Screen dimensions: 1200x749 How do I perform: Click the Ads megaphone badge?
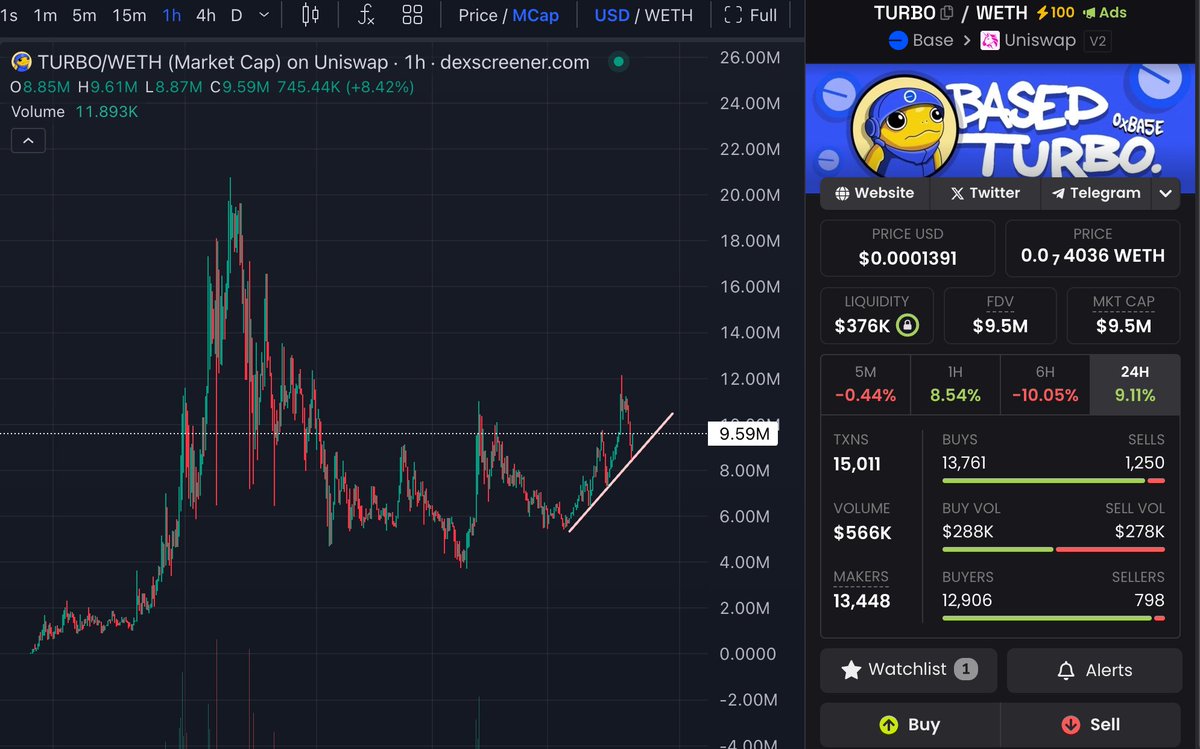pyautogui.click(x=1105, y=13)
